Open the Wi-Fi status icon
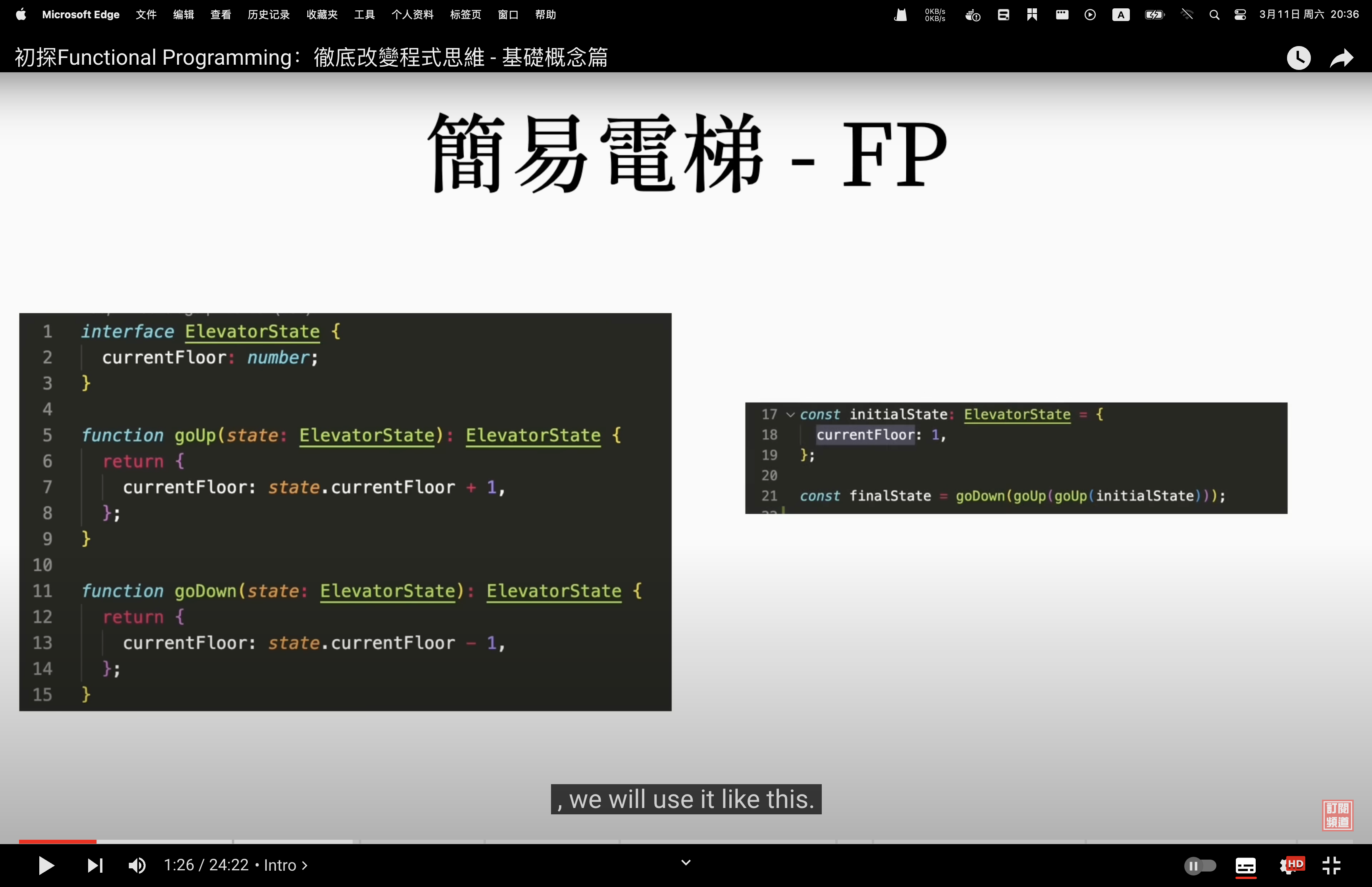The width and height of the screenshot is (1372, 887). [1187, 15]
